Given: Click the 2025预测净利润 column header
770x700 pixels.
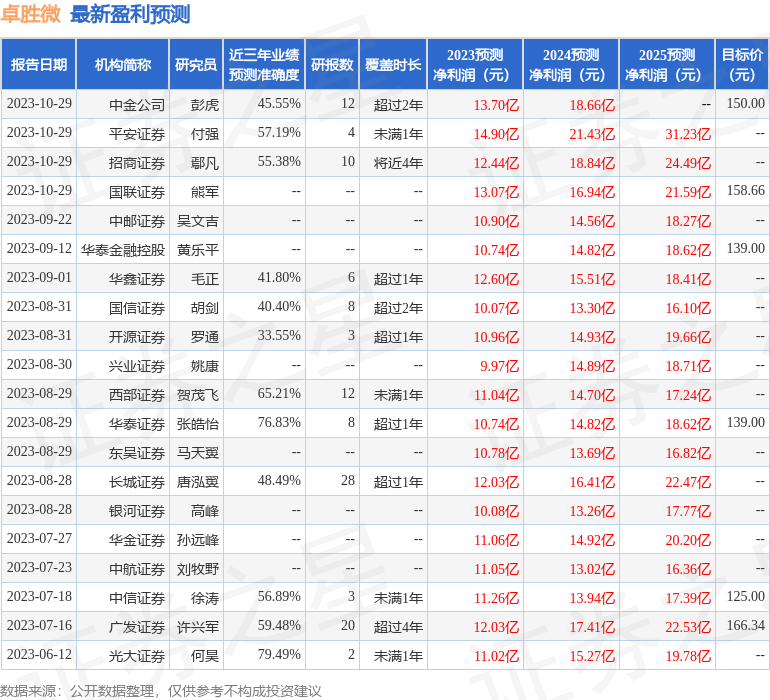Looking at the screenshot, I should click(x=667, y=65).
